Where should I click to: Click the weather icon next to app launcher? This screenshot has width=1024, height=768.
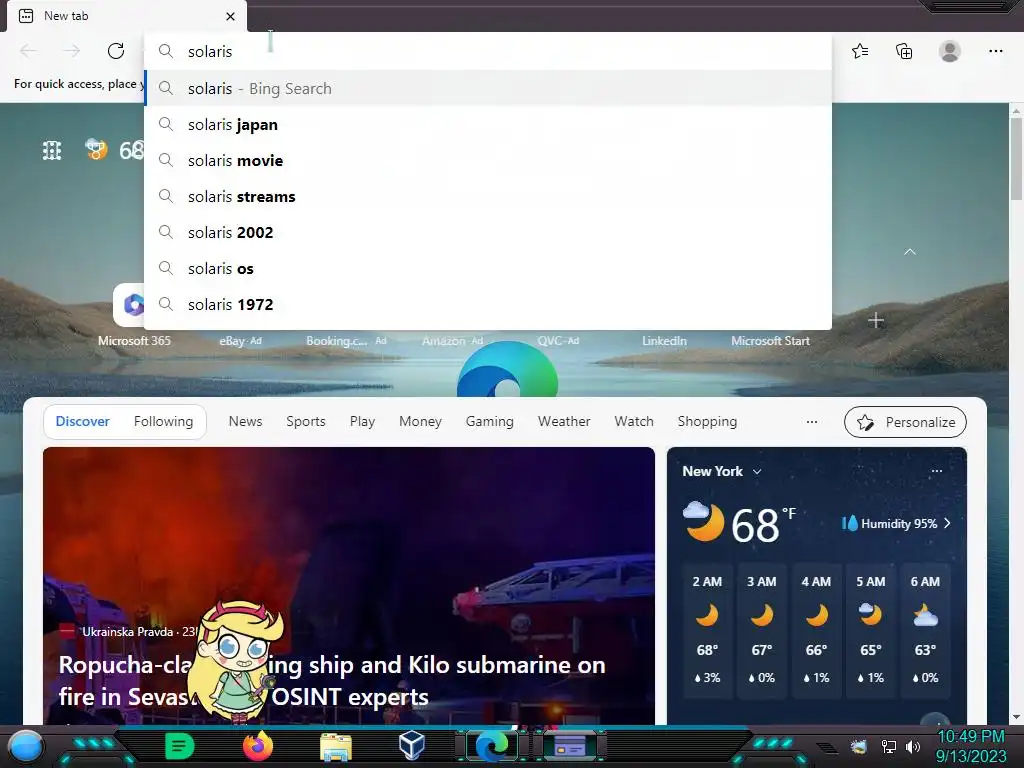point(96,150)
